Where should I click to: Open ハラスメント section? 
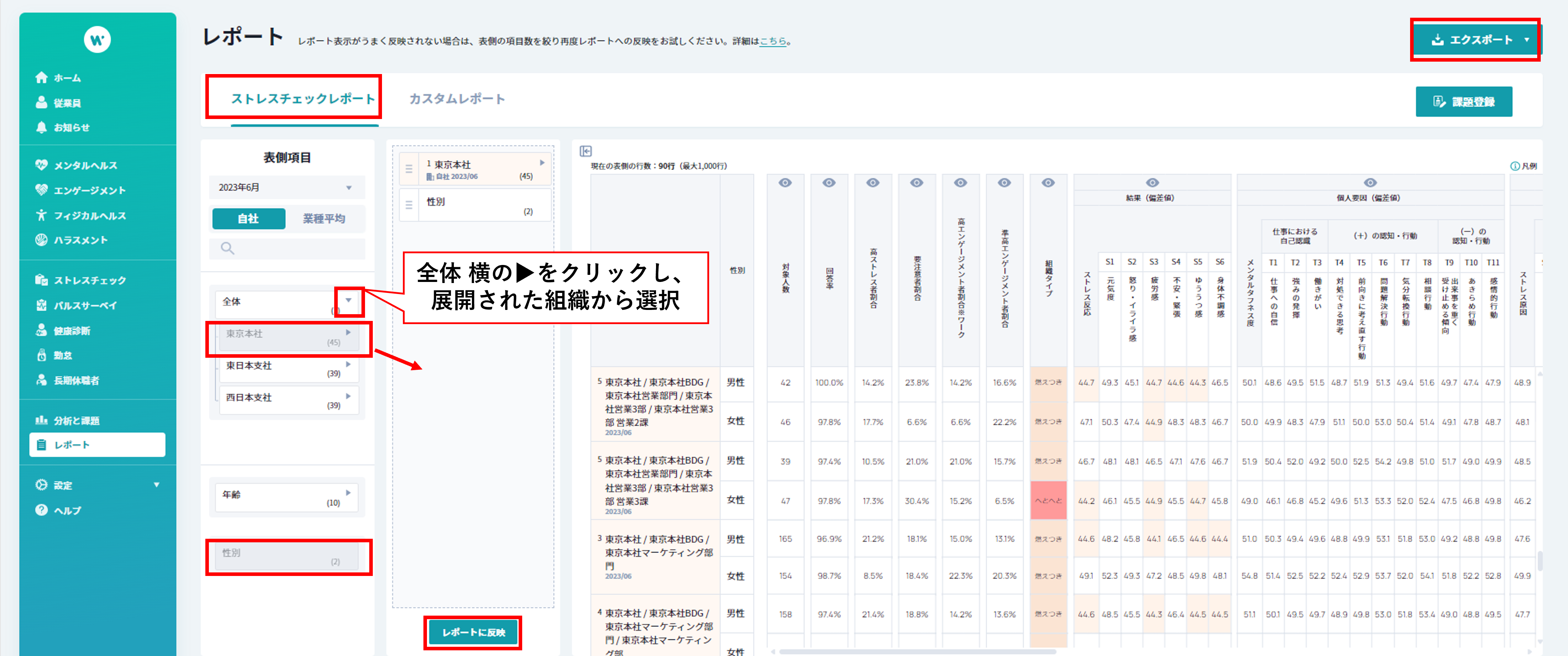point(72,240)
